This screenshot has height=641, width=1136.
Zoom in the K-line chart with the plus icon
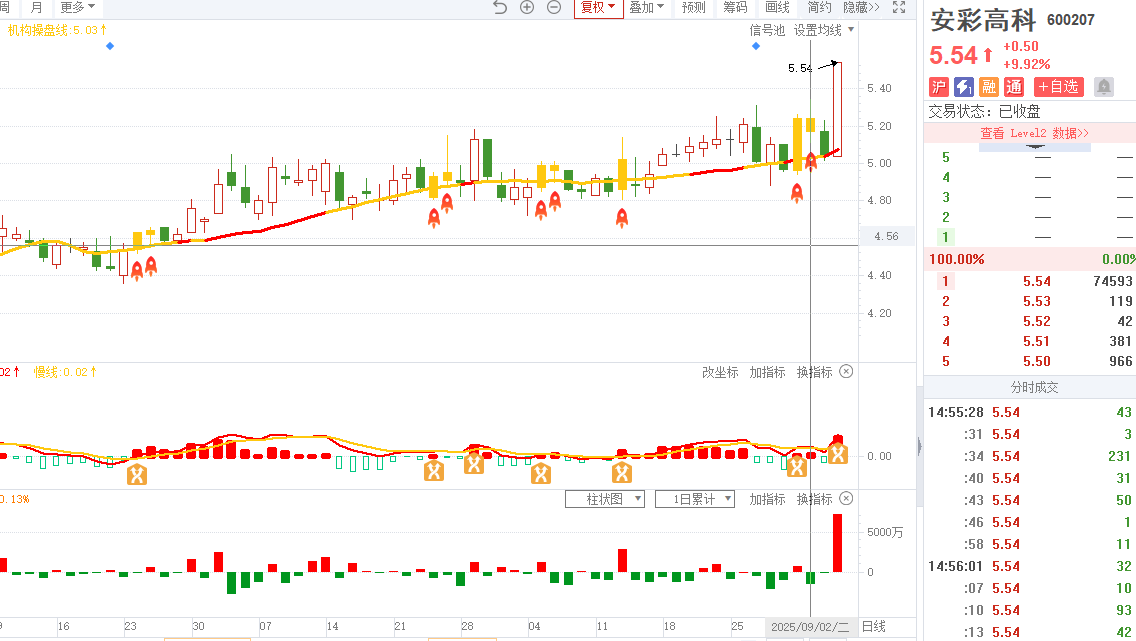pos(527,7)
